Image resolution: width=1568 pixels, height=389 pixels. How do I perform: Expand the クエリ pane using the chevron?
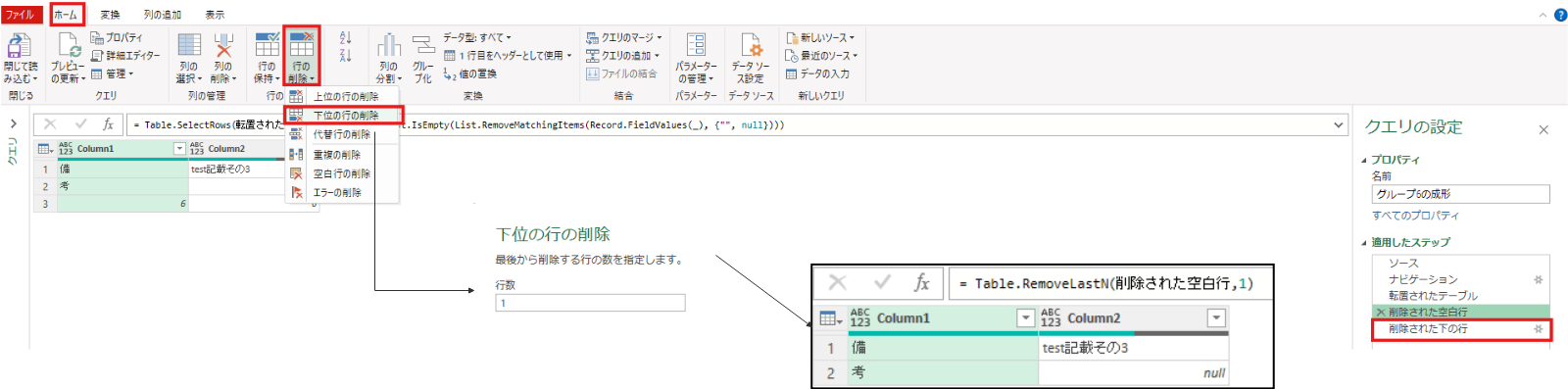[14, 124]
